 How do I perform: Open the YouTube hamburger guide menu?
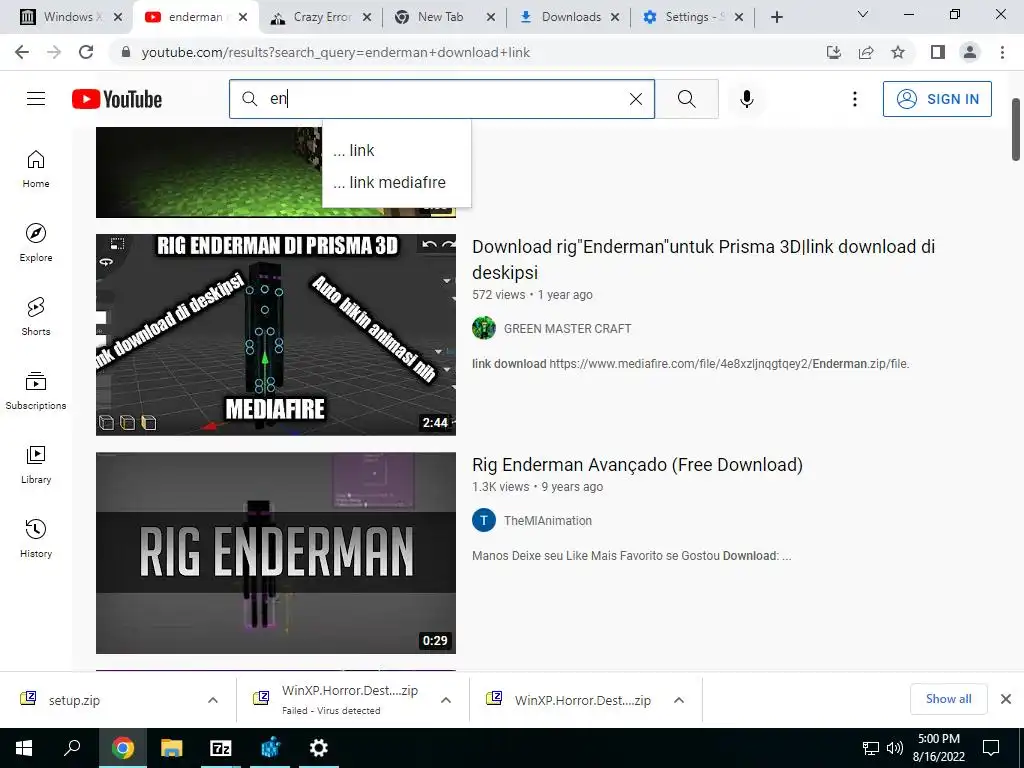tap(36, 99)
